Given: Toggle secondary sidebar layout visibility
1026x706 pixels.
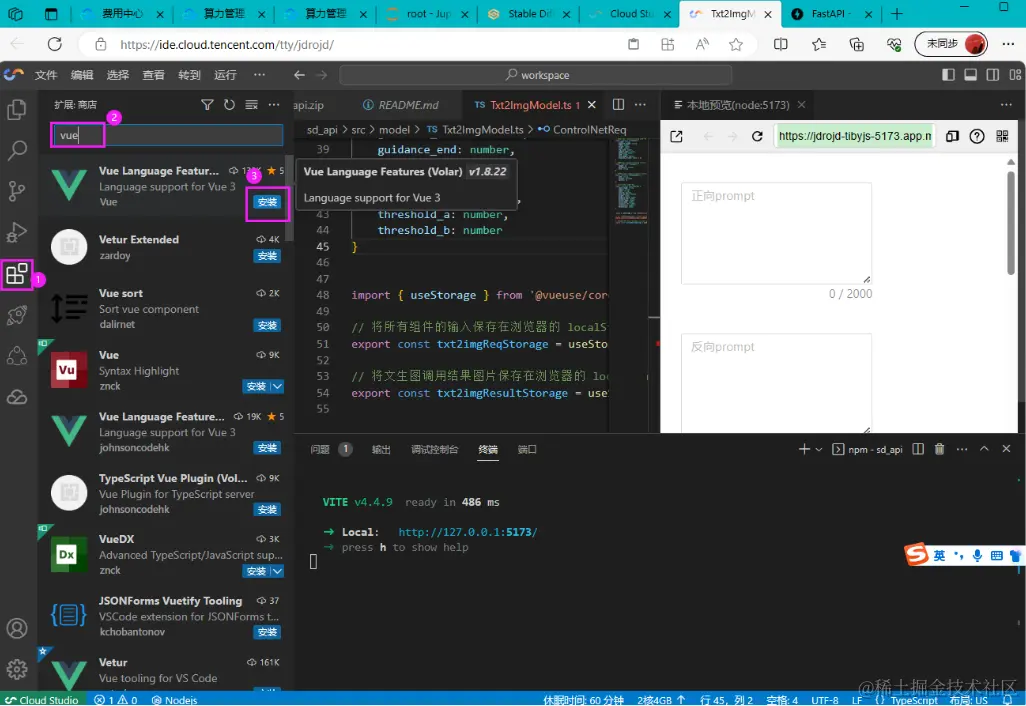Looking at the screenshot, I should [993, 75].
